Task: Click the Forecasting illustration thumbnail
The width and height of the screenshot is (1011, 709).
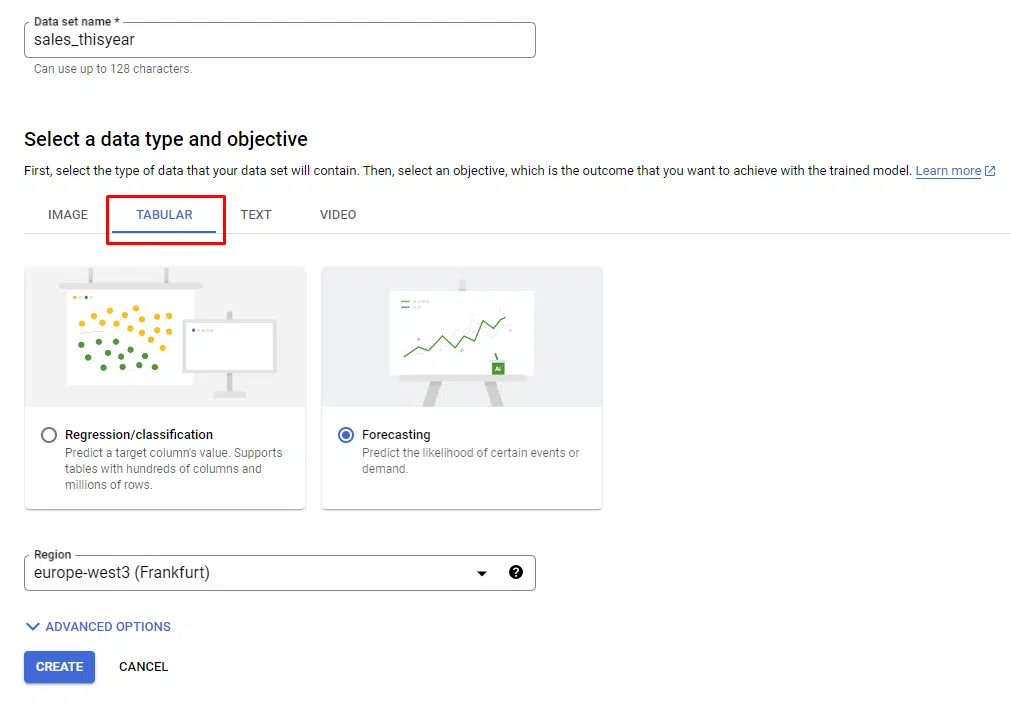Action: 461,336
